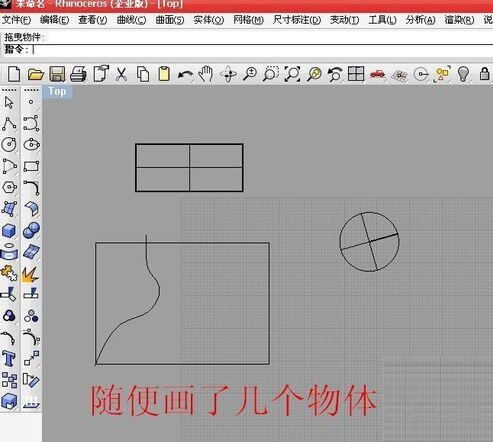Select the Arc tool
The height and width of the screenshot is (442, 493).
9,166
